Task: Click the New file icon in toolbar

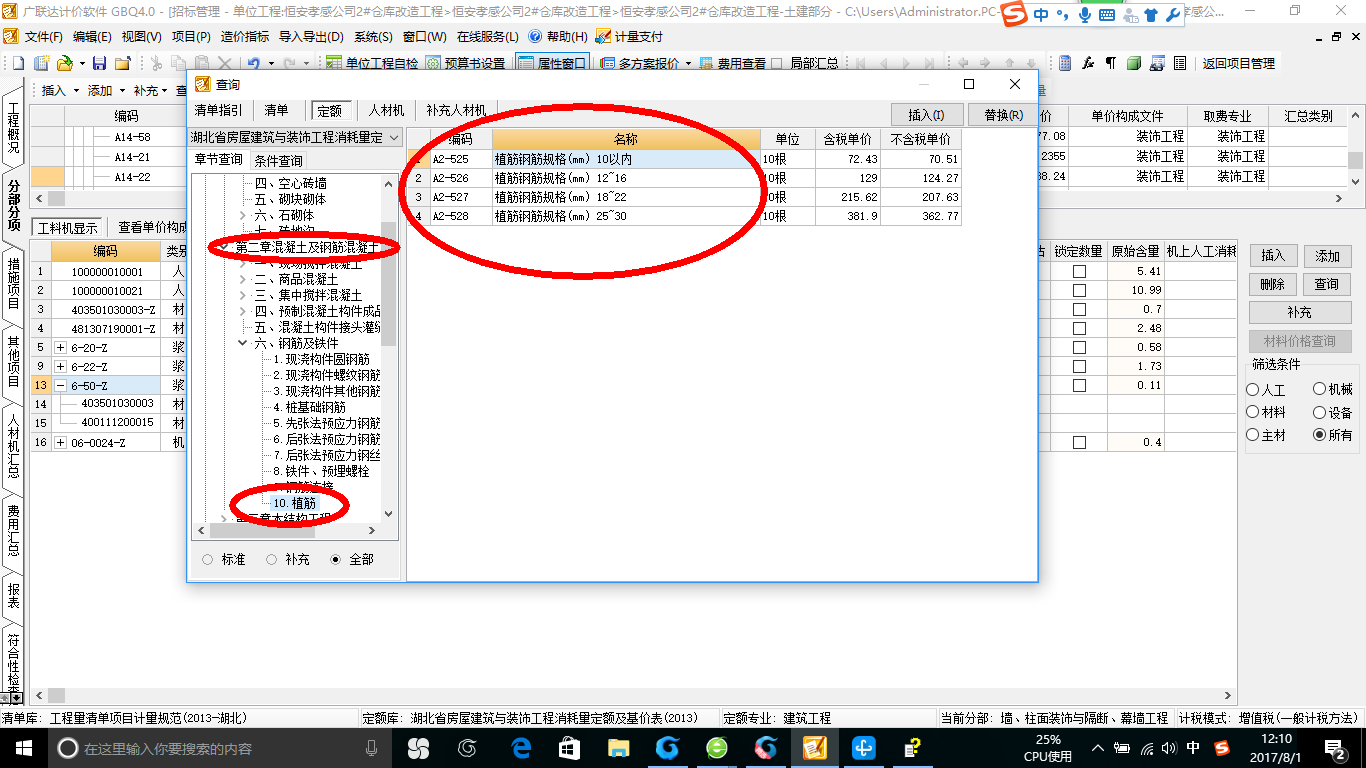Action: tap(18, 63)
